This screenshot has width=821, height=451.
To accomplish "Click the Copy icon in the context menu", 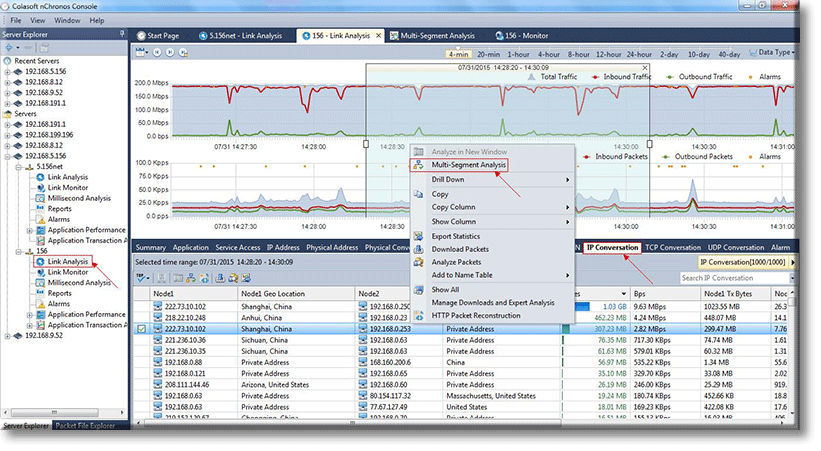I will pyautogui.click(x=418, y=194).
